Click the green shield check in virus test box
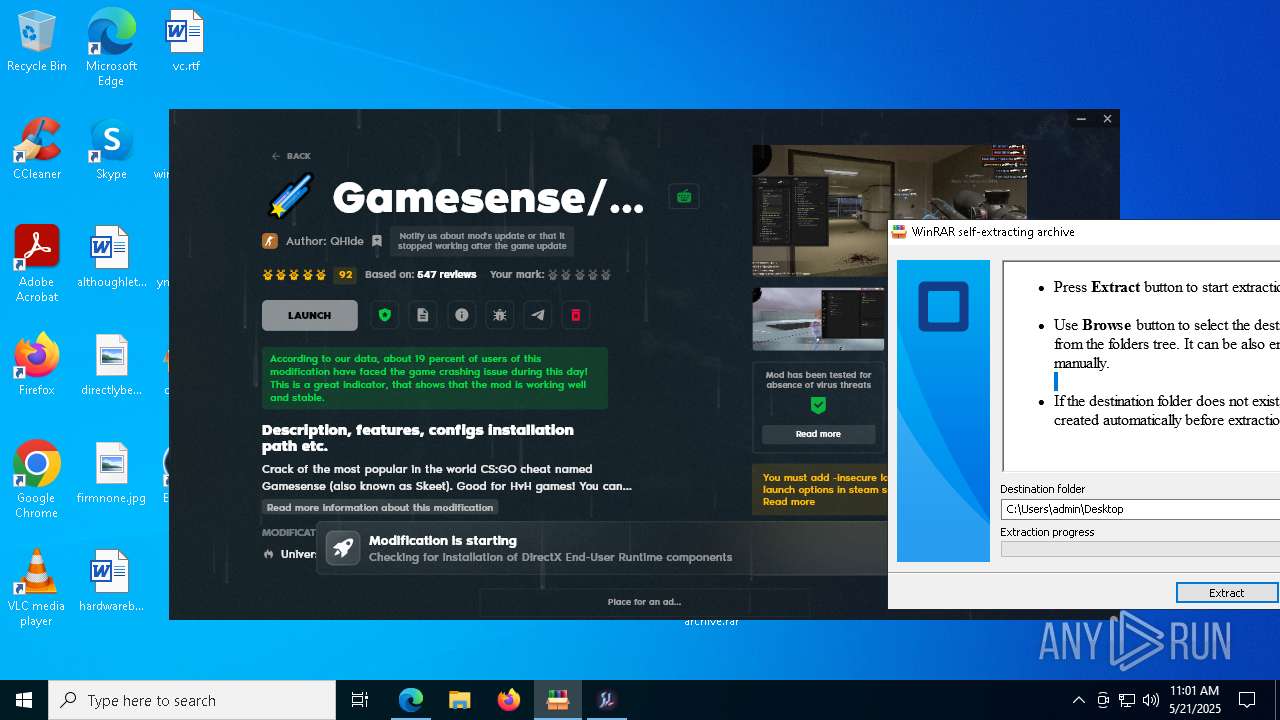Viewport: 1280px width, 720px height. (x=818, y=405)
